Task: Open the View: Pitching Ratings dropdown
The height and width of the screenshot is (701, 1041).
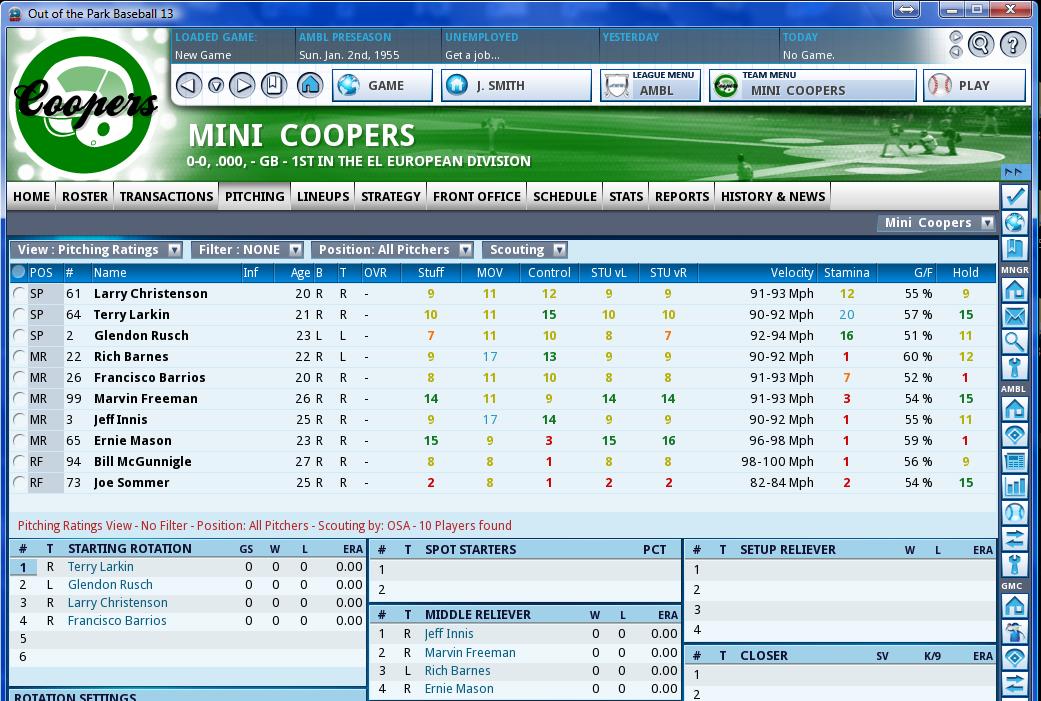Action: tap(97, 250)
